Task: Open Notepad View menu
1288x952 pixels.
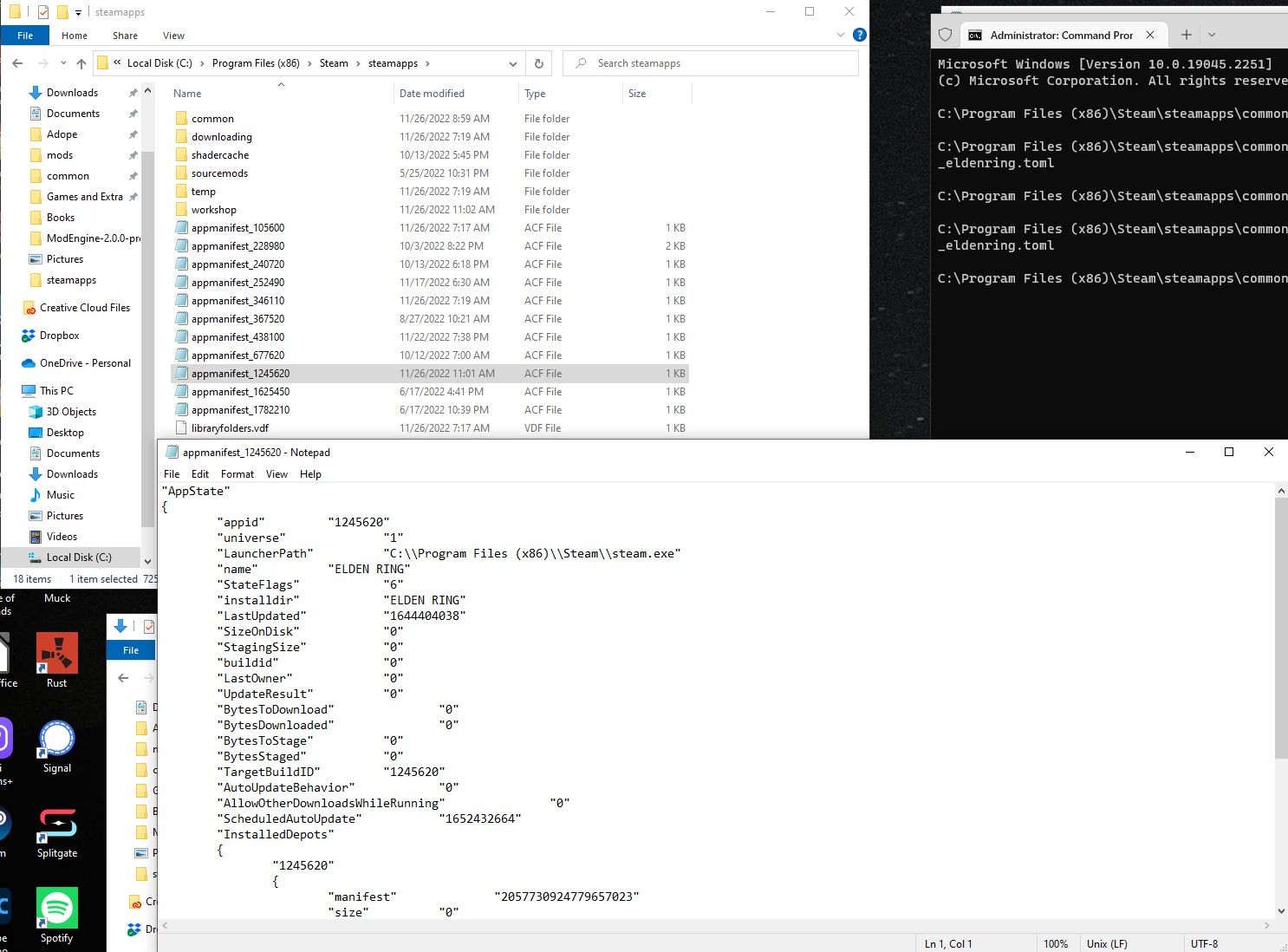Action: pyautogui.click(x=276, y=474)
